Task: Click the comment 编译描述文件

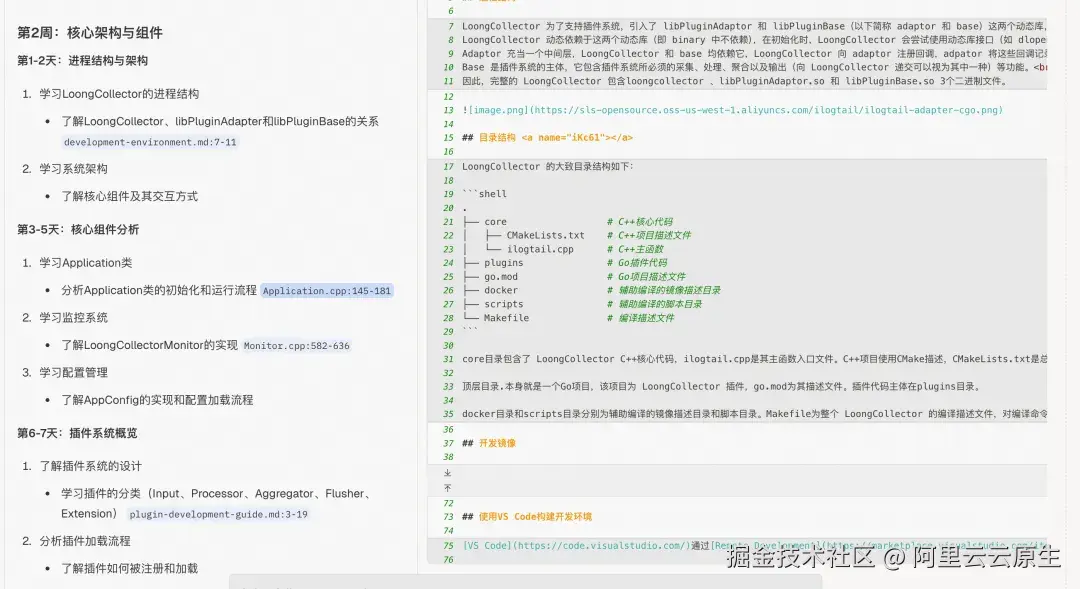Action: pyautogui.click(x=646, y=318)
